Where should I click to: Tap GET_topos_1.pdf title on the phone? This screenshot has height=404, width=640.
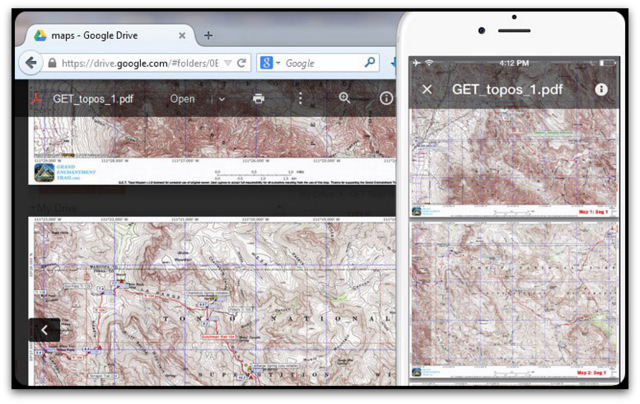tap(507, 89)
